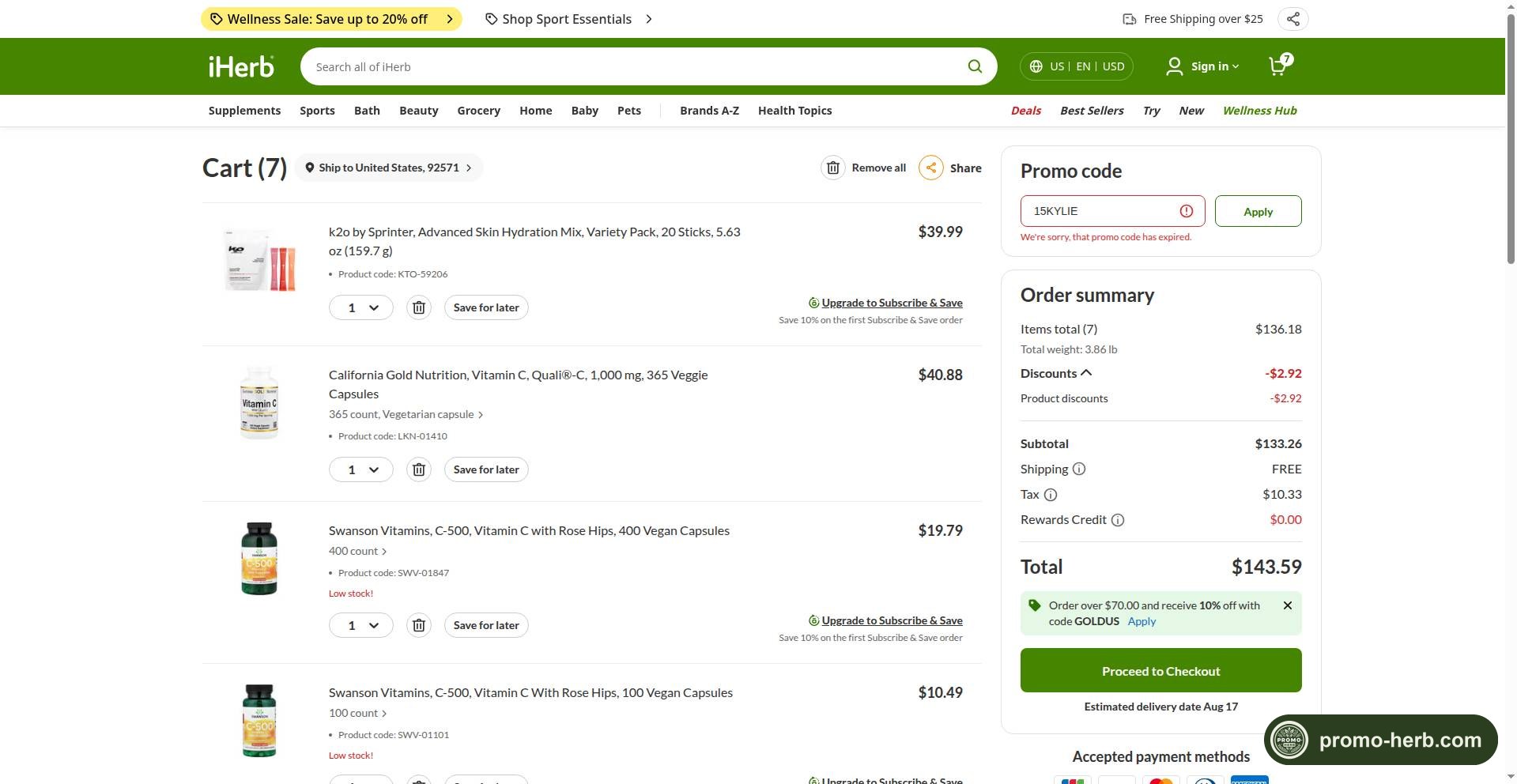Delete the California Gold Vitamin C item
1517x784 pixels.
click(x=419, y=469)
